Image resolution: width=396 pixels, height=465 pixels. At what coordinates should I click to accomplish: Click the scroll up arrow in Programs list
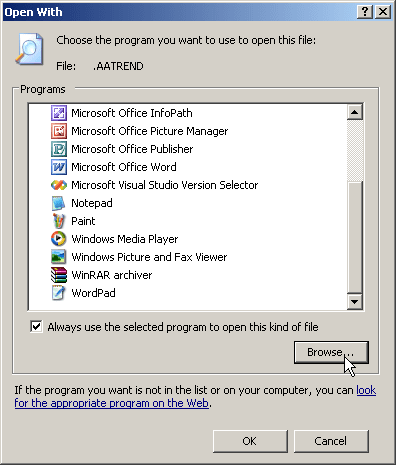(x=355, y=112)
